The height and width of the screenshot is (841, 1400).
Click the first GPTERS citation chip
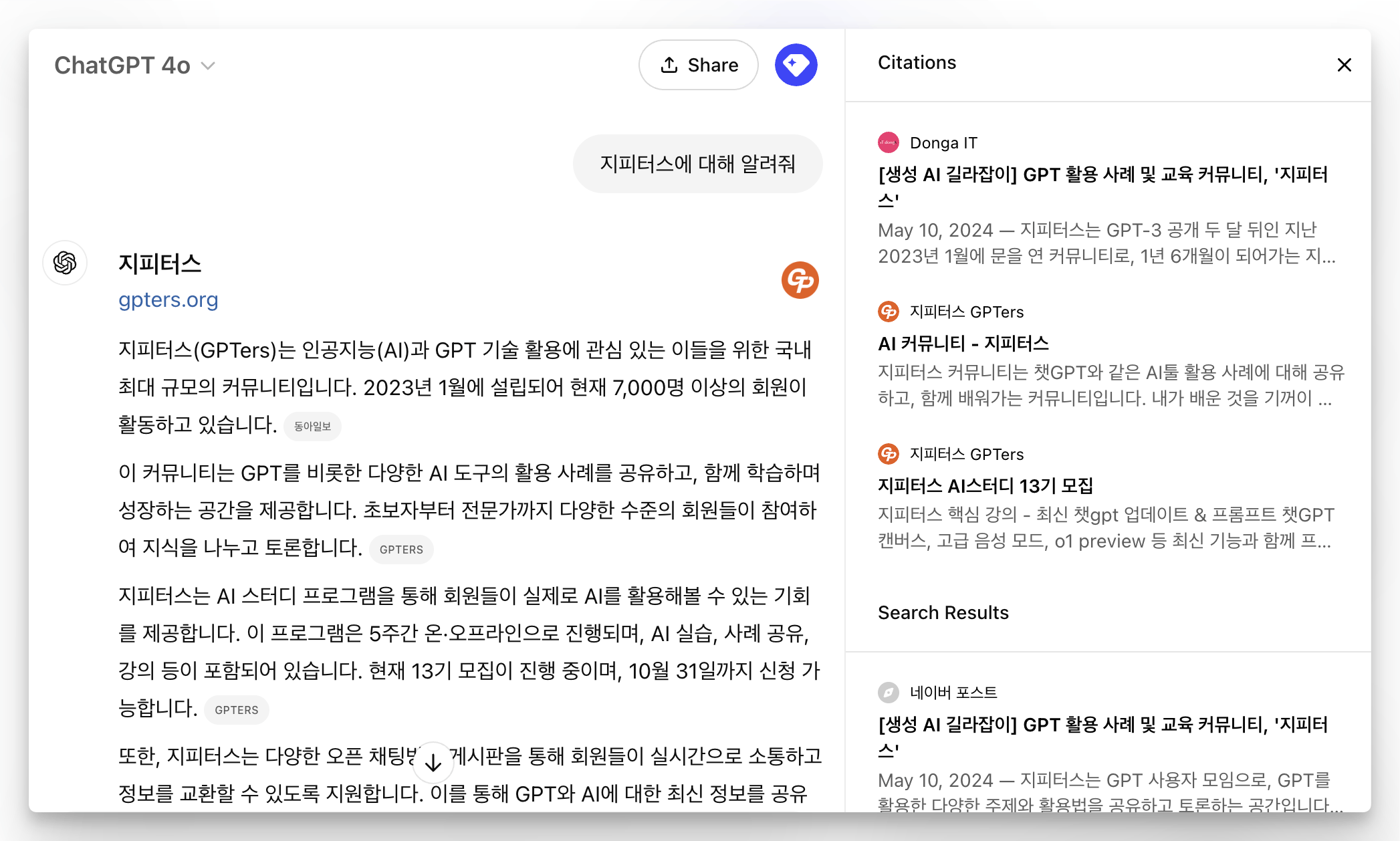pos(401,550)
